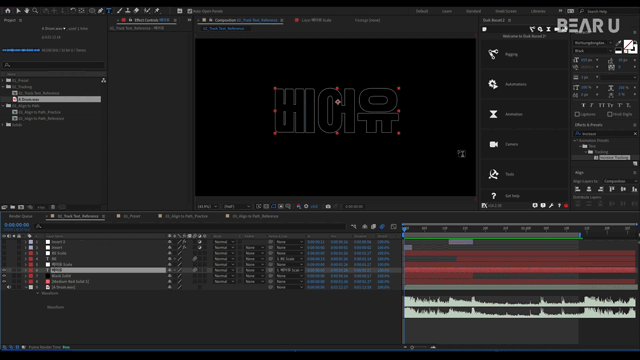Screen dimensions: 640x360
Task: Toggle visibility of Medium Red Solid 1 layer
Action: click(4, 282)
